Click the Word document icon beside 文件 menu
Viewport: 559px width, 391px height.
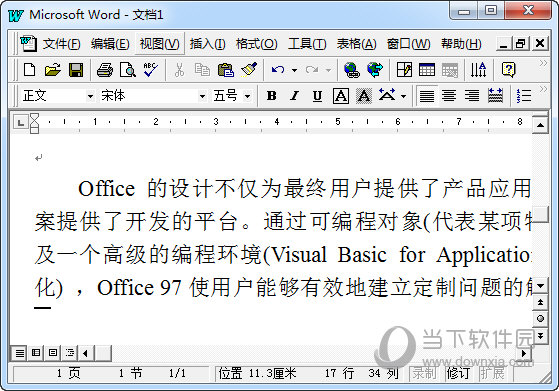pos(28,43)
